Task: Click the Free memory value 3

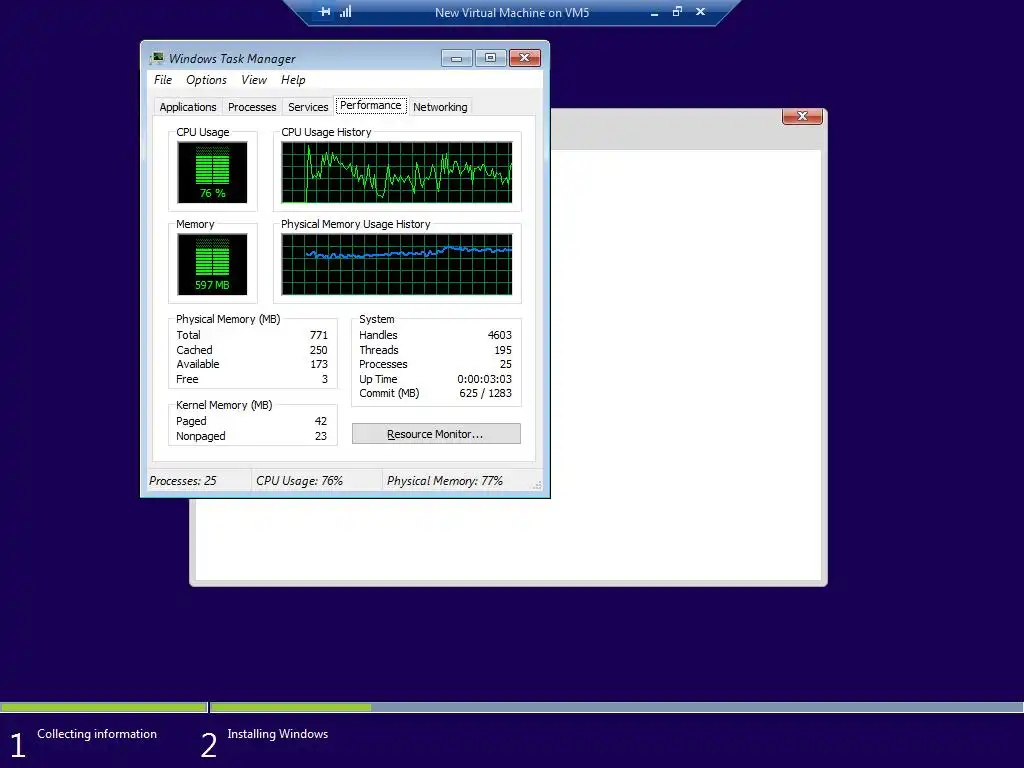Action: tap(325, 379)
